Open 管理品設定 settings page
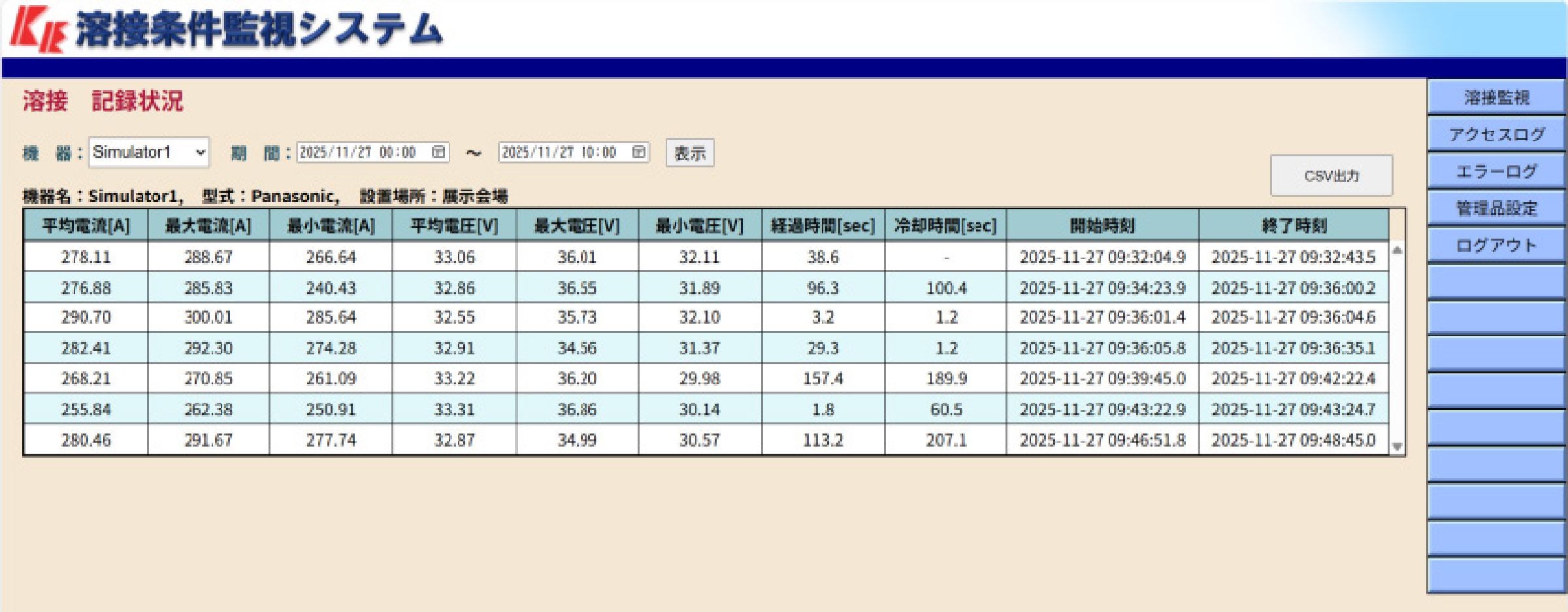1568x612 pixels. pyautogui.click(x=1495, y=209)
